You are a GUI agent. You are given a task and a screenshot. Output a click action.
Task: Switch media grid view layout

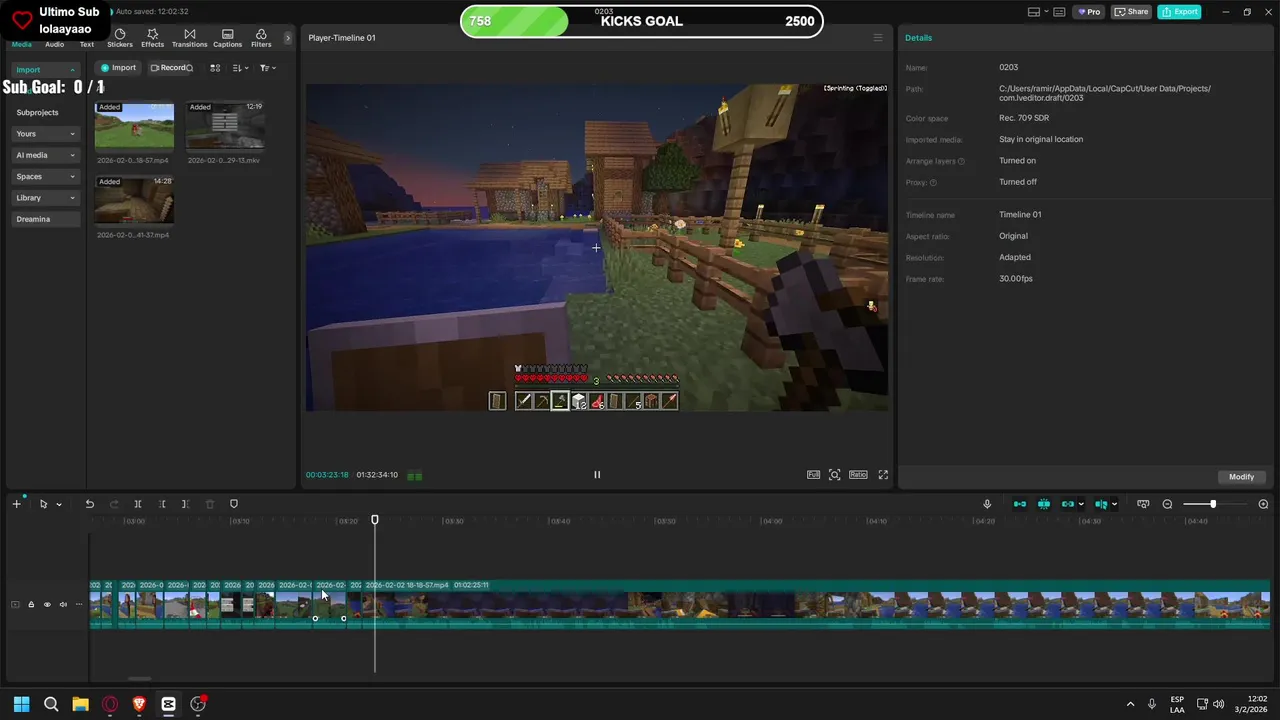(x=215, y=68)
